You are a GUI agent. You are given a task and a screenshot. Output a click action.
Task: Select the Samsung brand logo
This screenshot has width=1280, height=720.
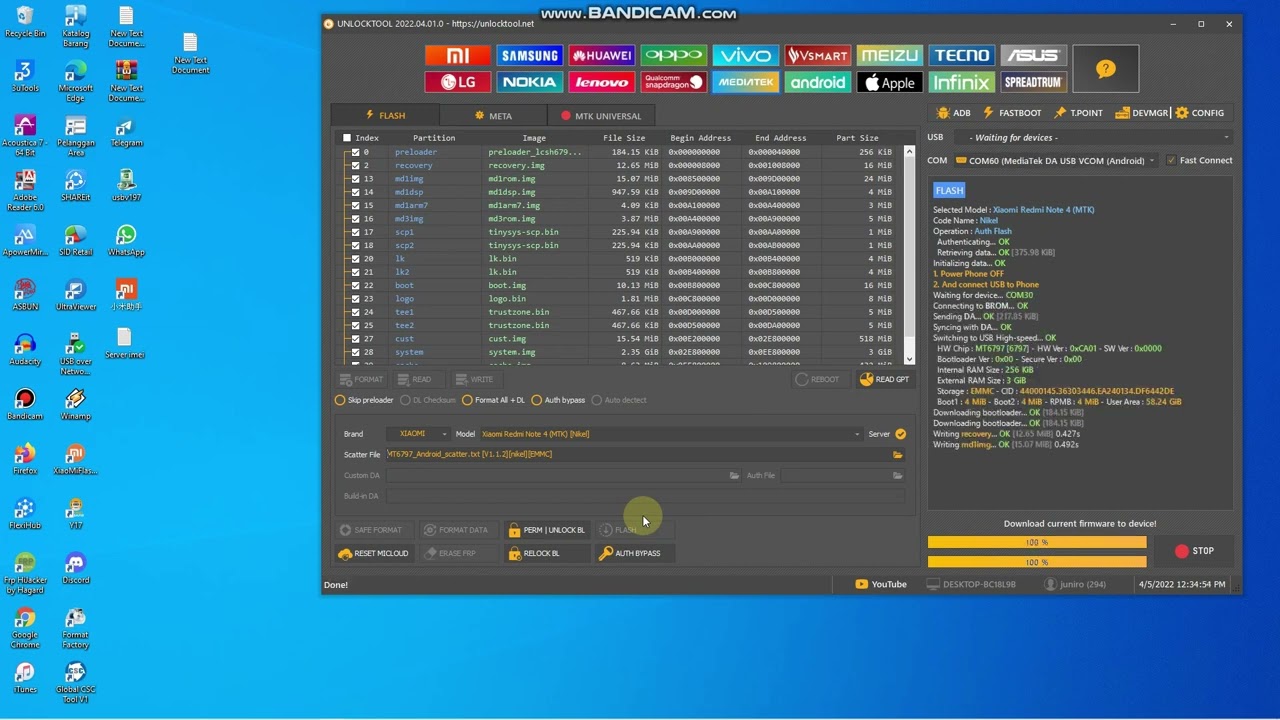[529, 56]
